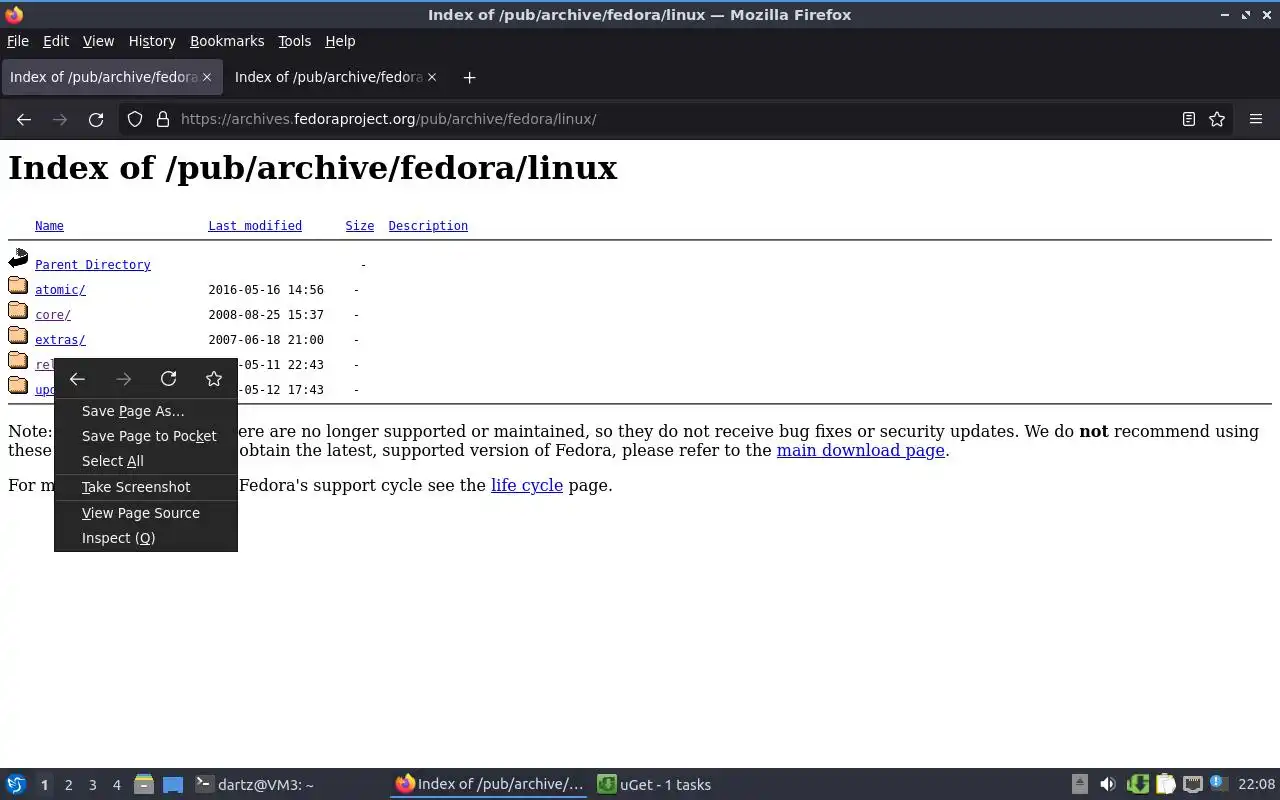Open a new tab with the plus button
The width and height of the screenshot is (1280, 800).
pyautogui.click(x=469, y=77)
